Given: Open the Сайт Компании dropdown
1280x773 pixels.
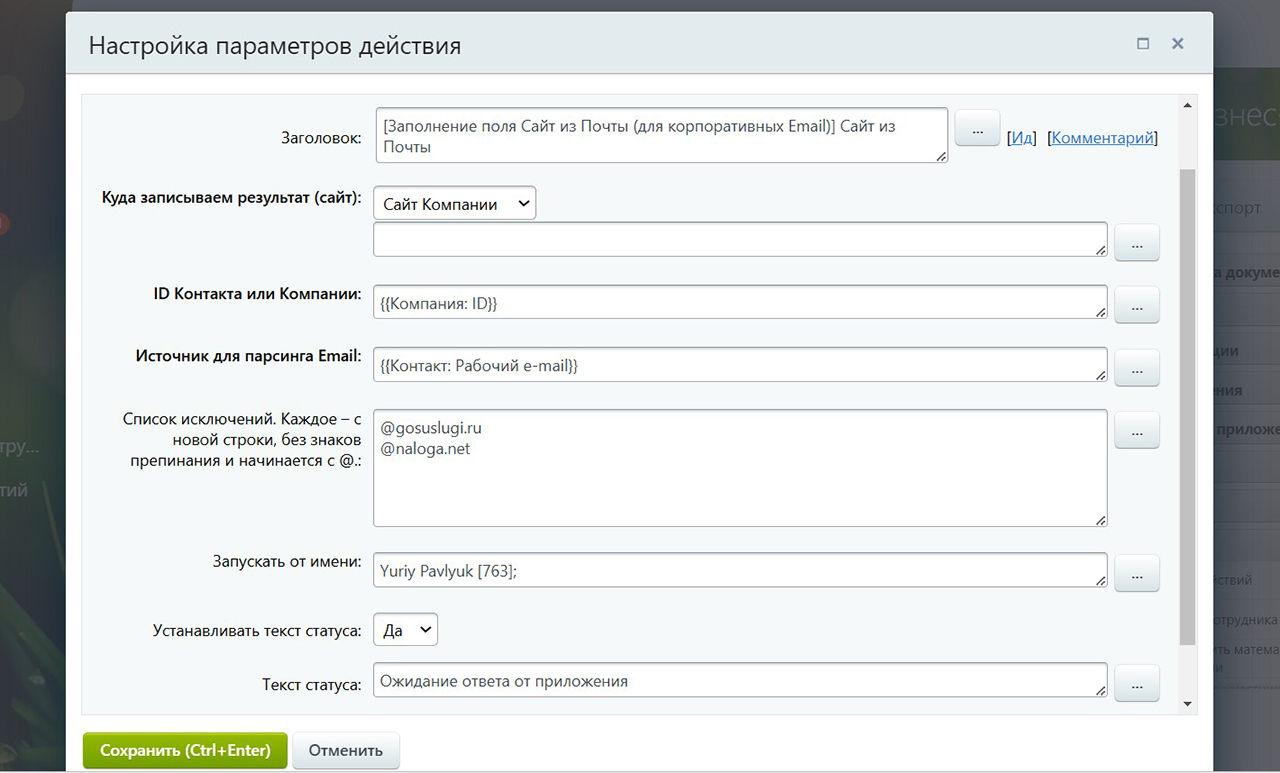Looking at the screenshot, I should pos(455,204).
